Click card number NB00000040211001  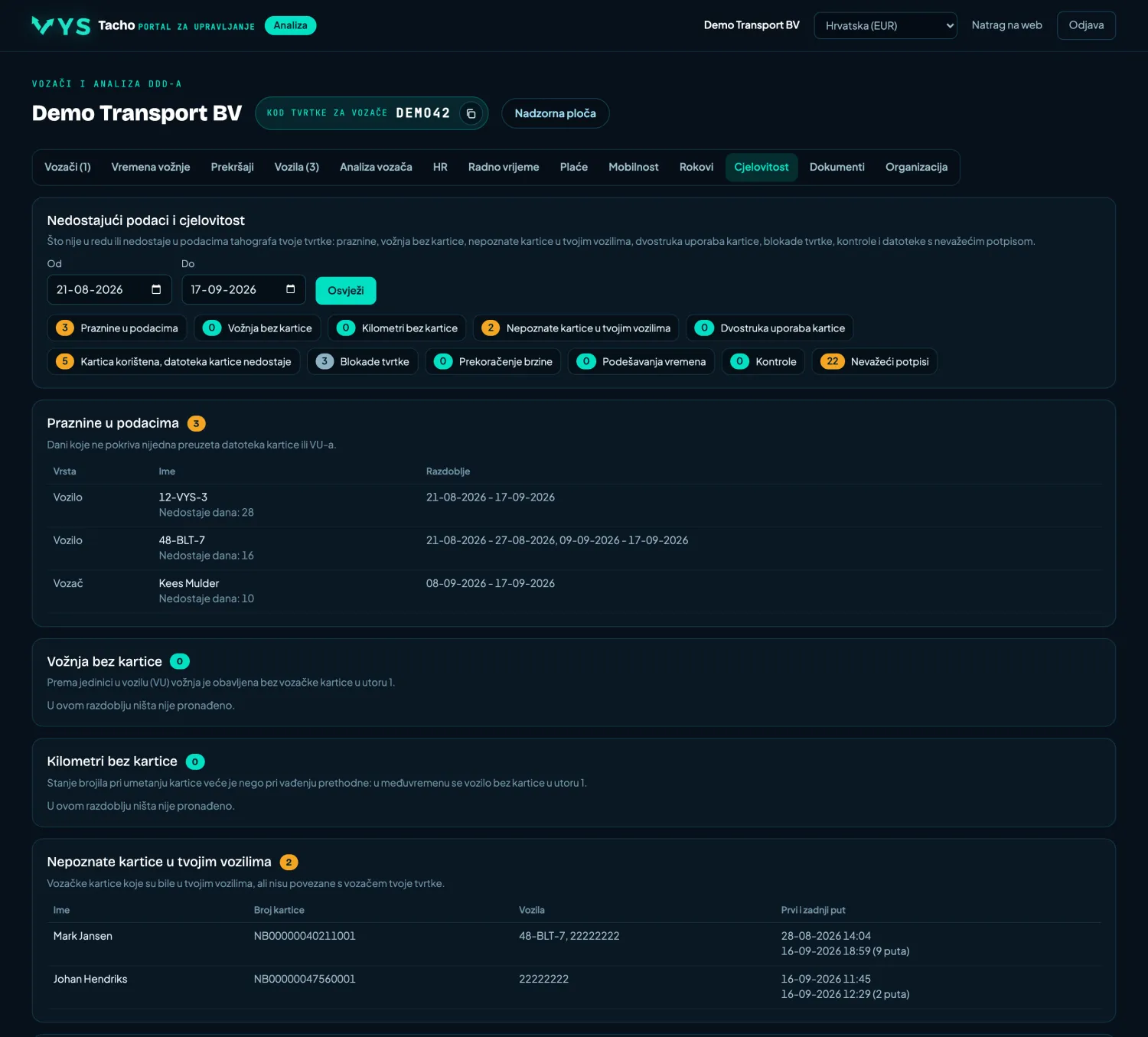click(x=305, y=936)
